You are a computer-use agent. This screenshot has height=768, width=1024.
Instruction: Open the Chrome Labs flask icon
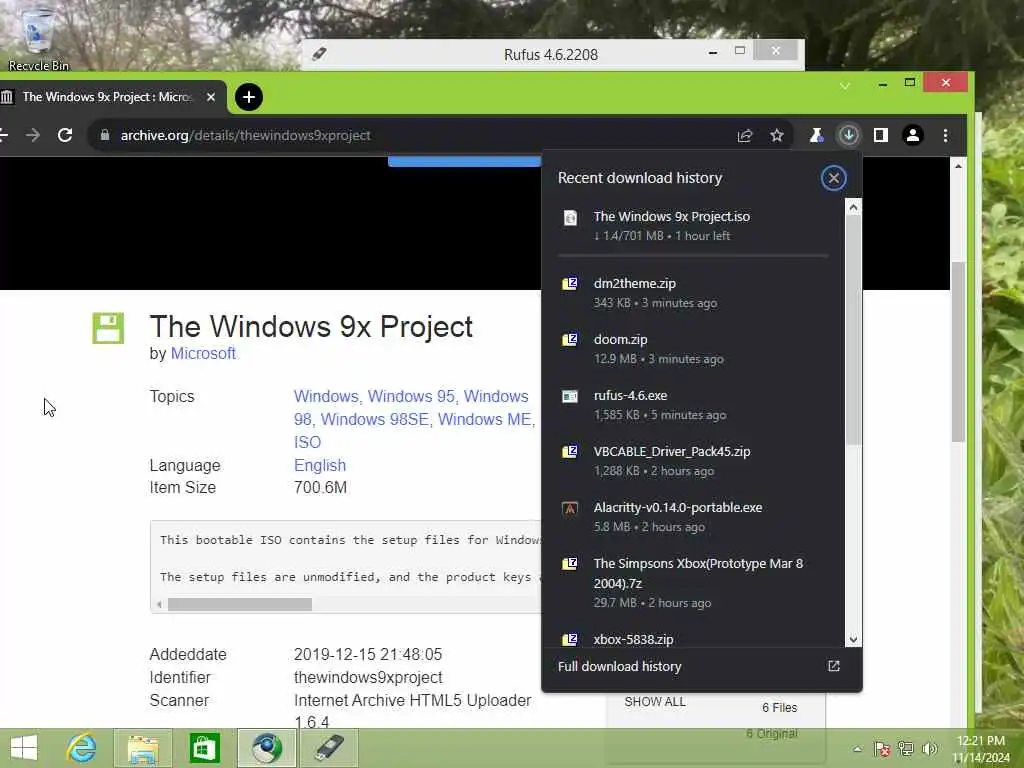coord(816,135)
